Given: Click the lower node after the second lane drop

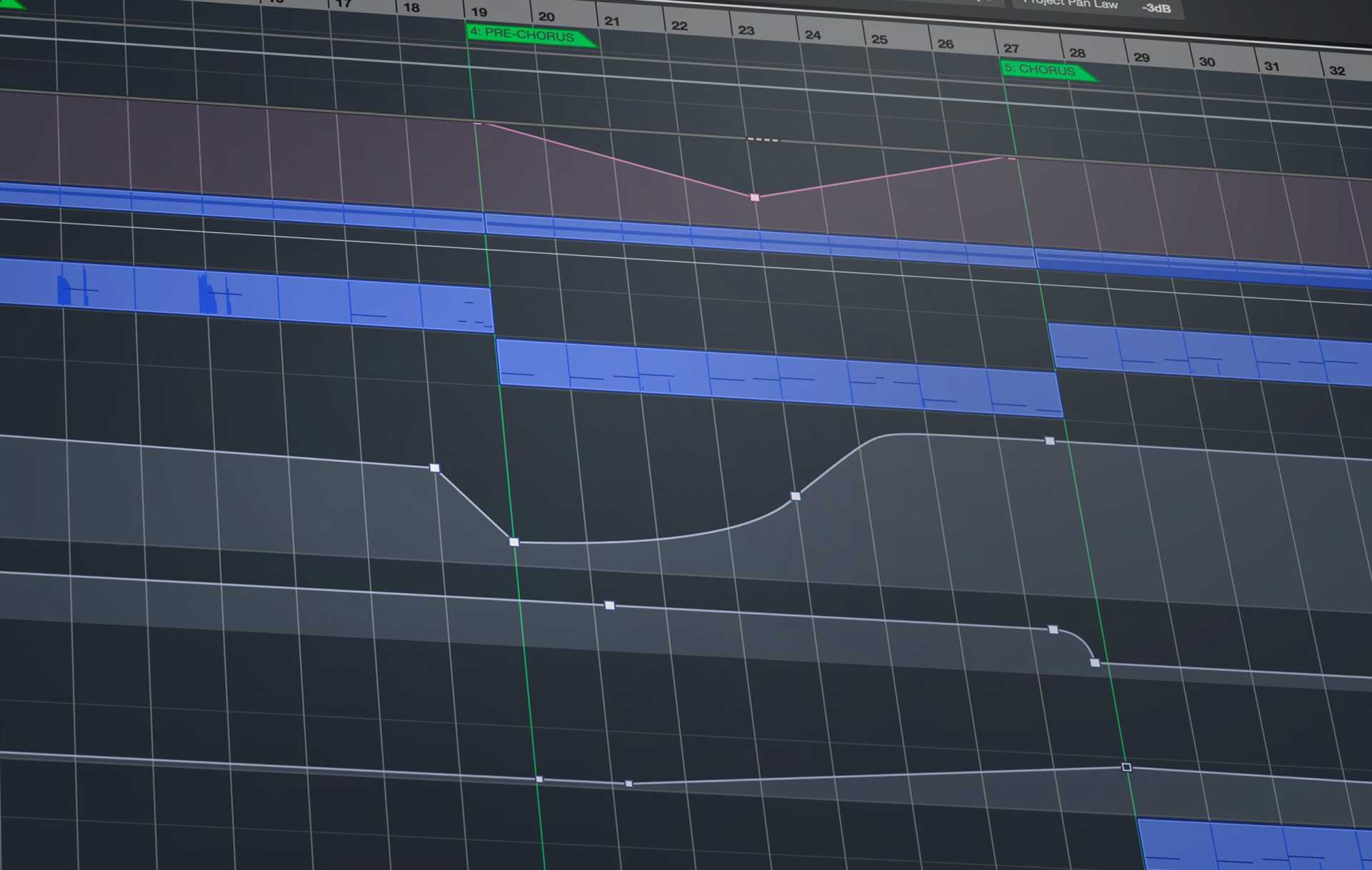Looking at the screenshot, I should 1094,663.
